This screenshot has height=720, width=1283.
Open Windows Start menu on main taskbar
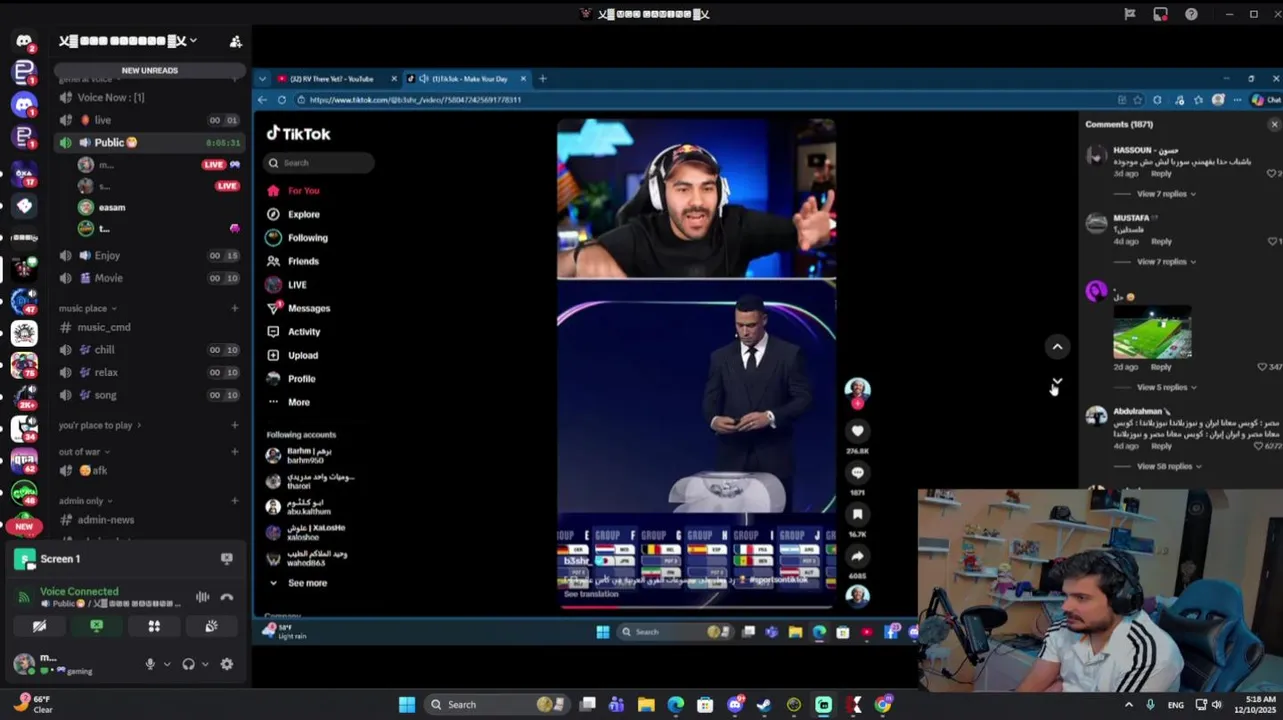[407, 705]
